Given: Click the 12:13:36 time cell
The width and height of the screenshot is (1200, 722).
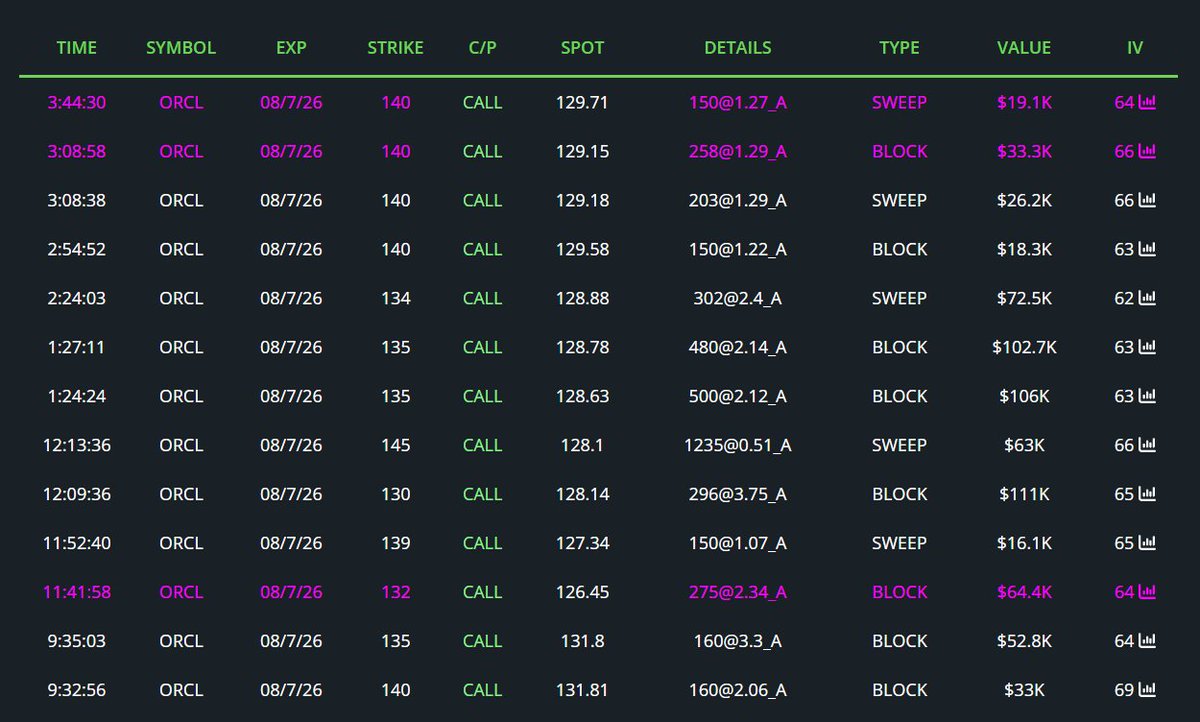Looking at the screenshot, I should click(x=77, y=445).
